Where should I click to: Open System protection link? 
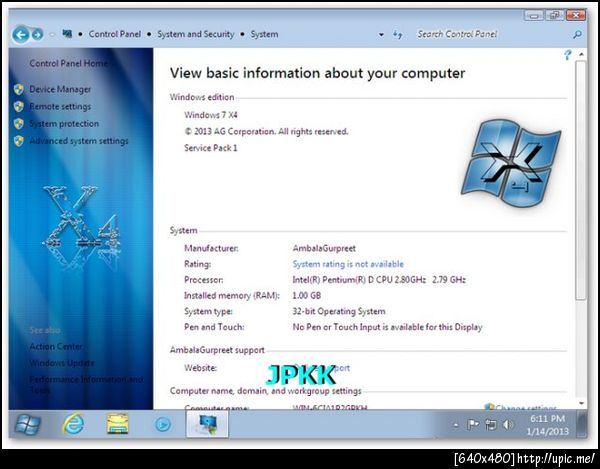[64, 124]
